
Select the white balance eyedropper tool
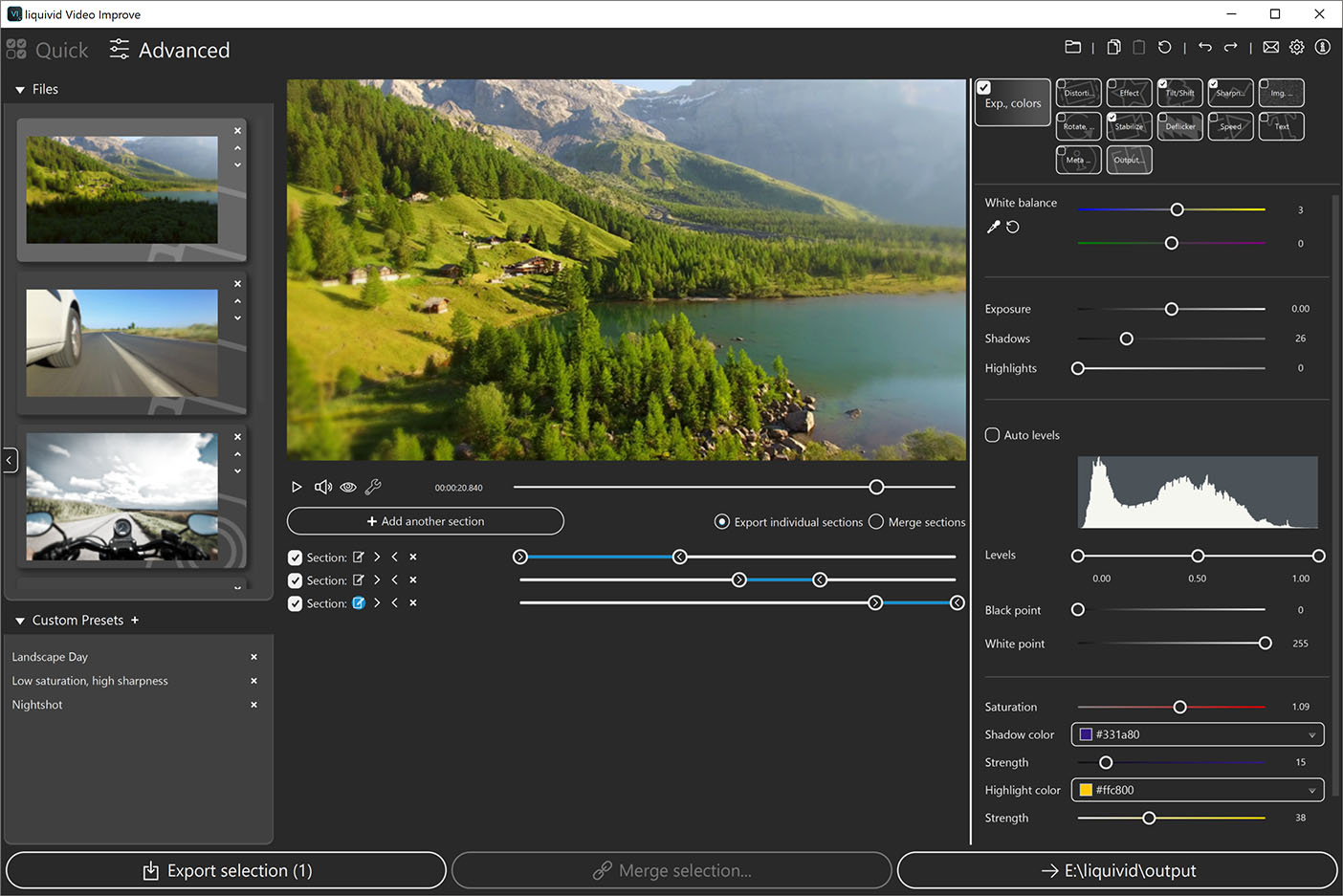(992, 227)
